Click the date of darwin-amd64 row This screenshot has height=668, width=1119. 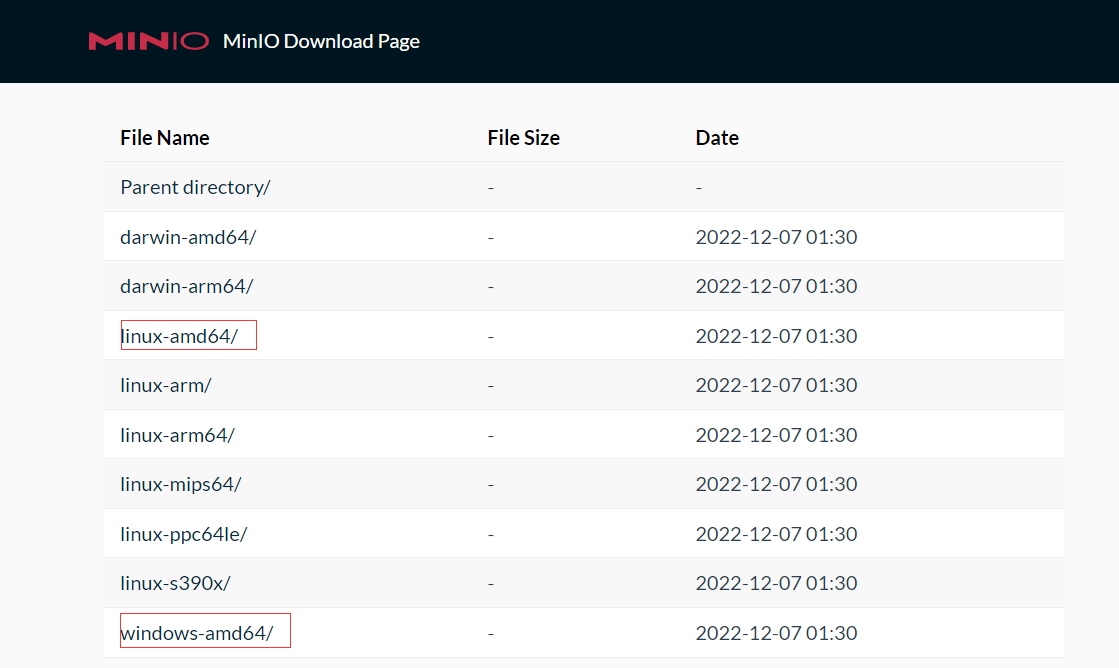[776, 237]
